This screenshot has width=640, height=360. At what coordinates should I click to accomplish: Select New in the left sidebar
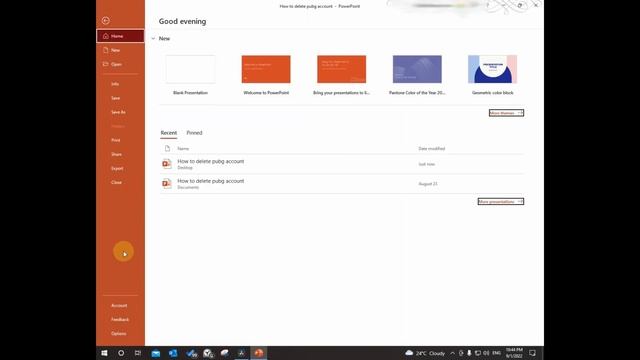pyautogui.click(x=120, y=50)
